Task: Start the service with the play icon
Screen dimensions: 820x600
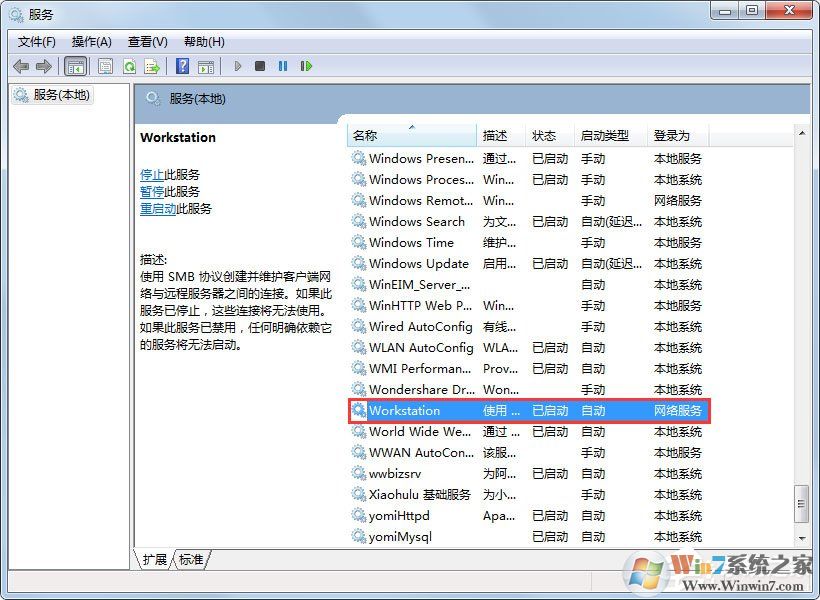Action: click(x=237, y=66)
